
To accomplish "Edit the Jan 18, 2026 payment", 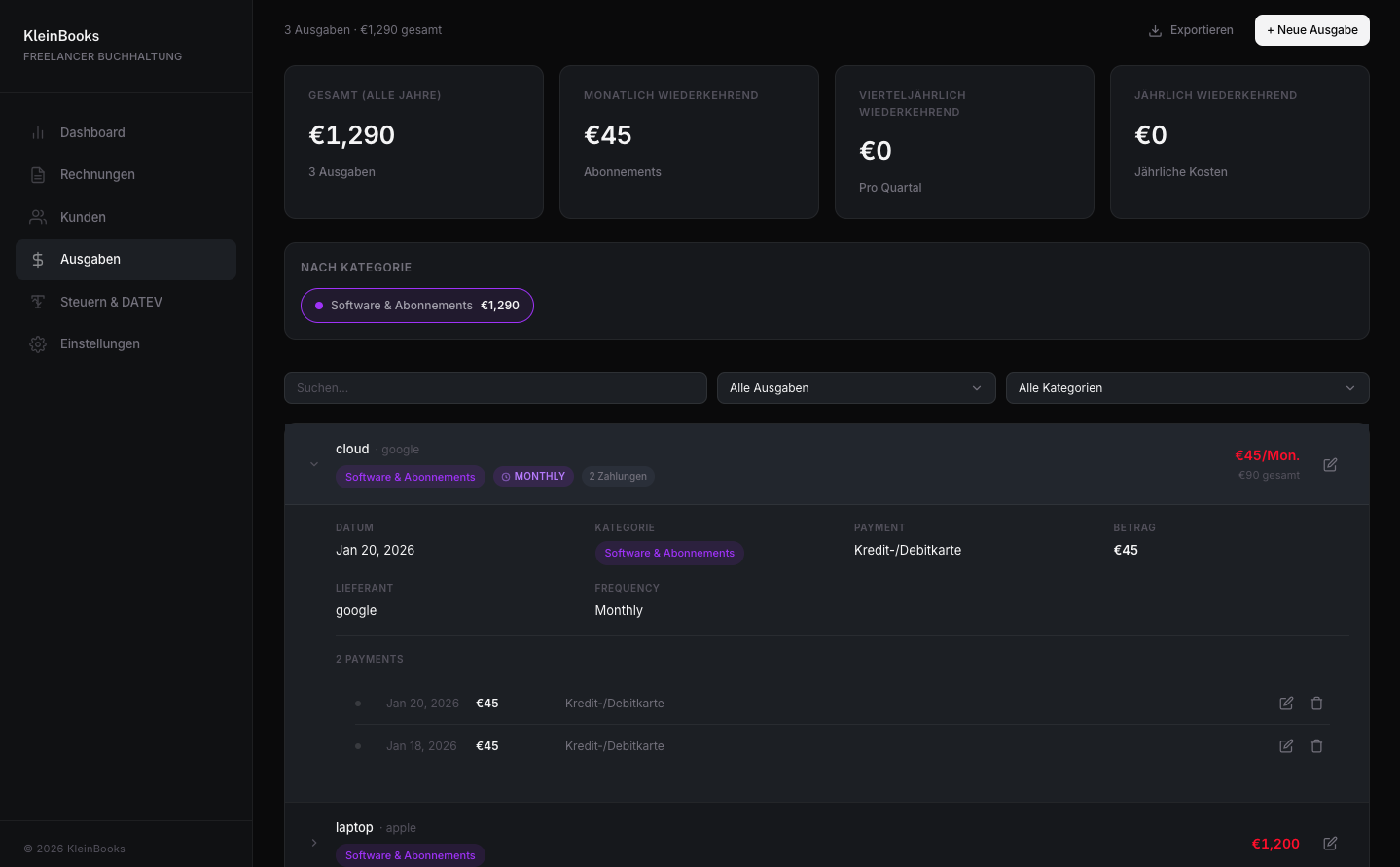I will (x=1286, y=746).
